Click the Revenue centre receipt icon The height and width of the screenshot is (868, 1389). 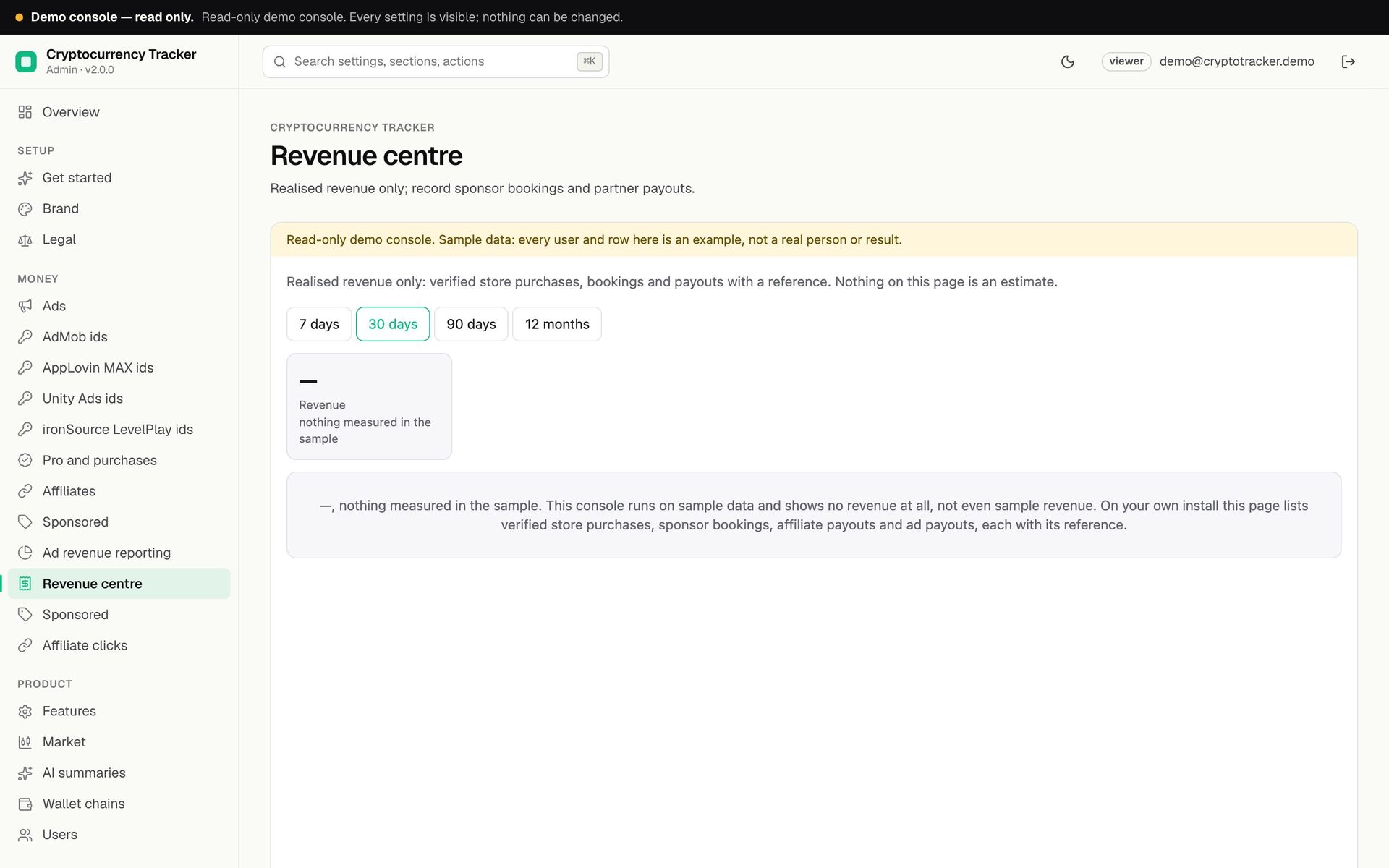[25, 584]
